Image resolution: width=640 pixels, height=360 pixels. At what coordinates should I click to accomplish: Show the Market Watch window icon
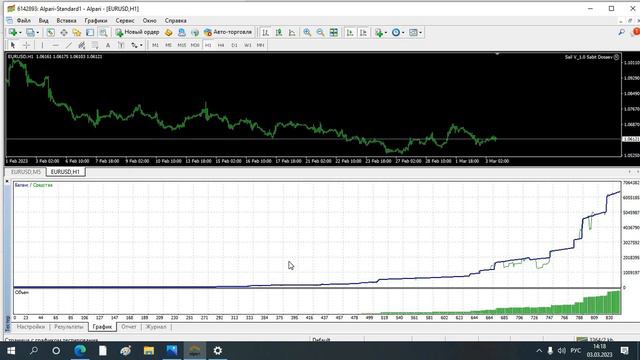point(50,33)
